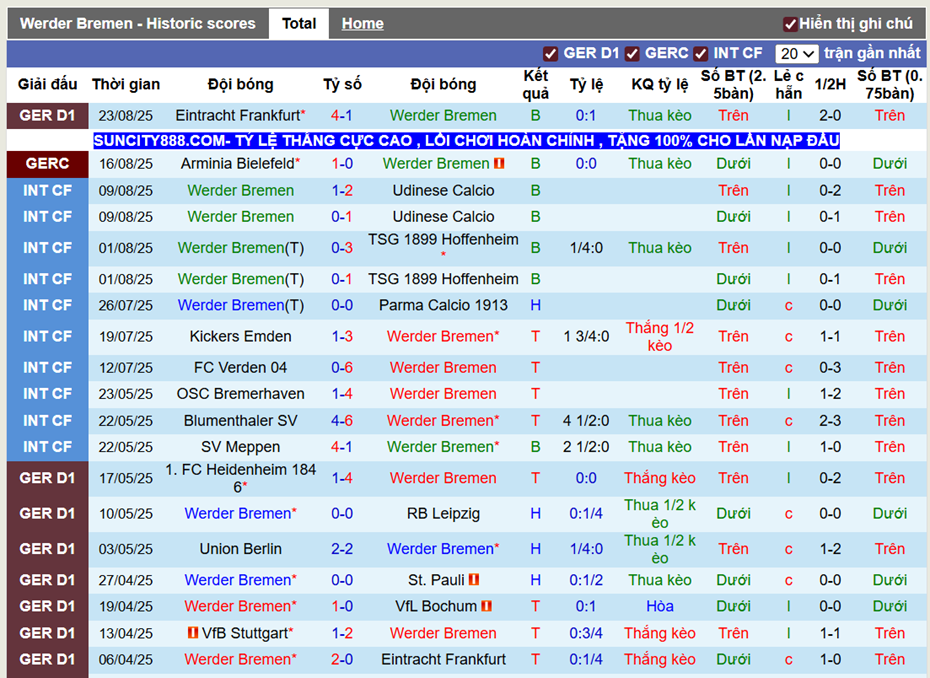This screenshot has width=930, height=678.
Task: Open OSC Bremerhaven team link
Action: (x=240, y=394)
